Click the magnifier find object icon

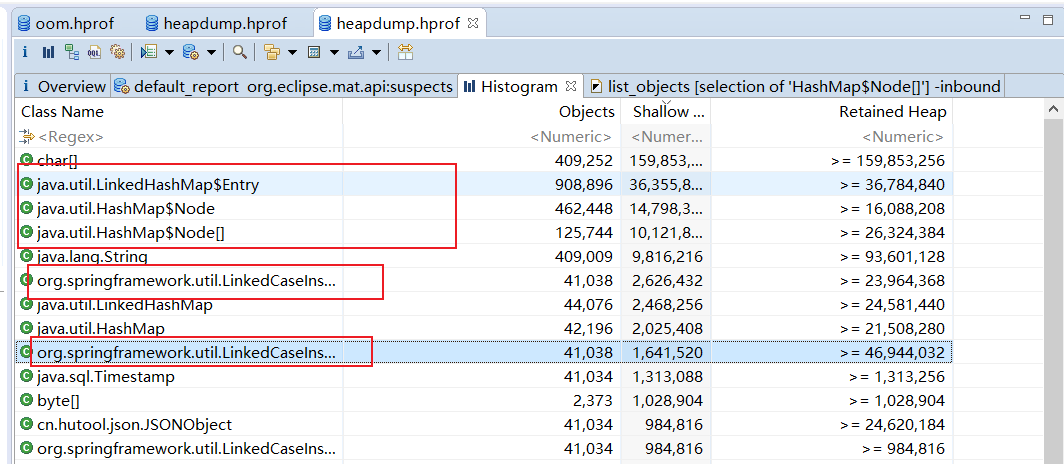pyautogui.click(x=240, y=52)
